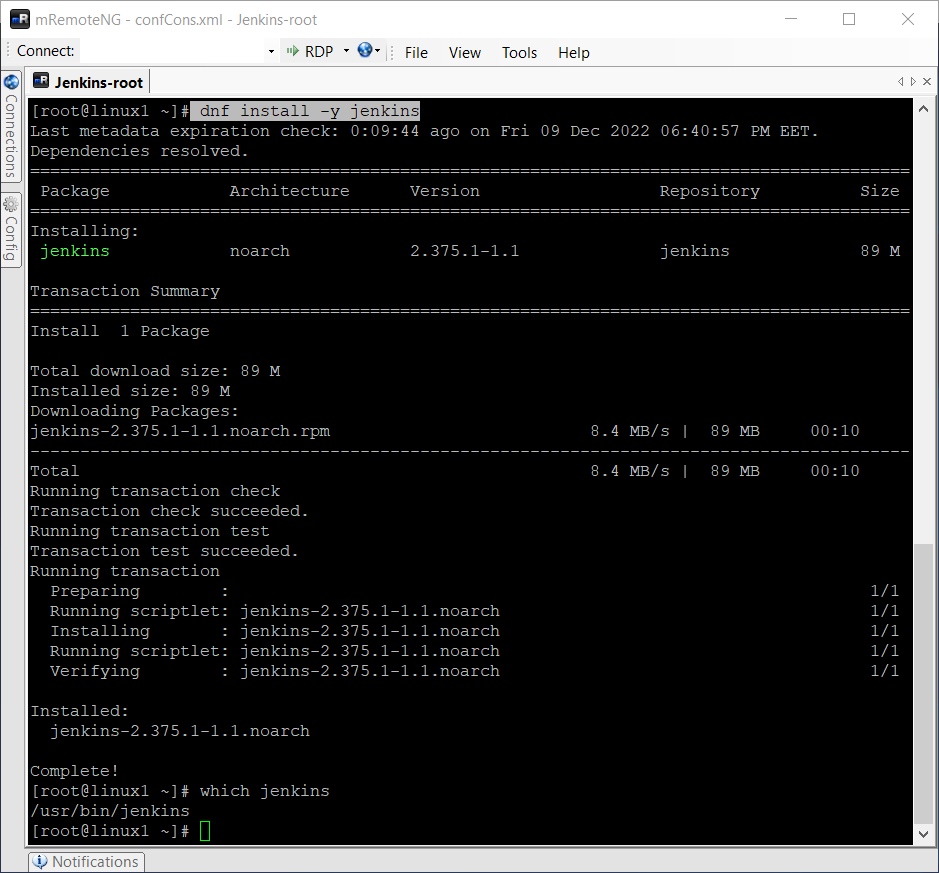Viewport: 939px width, 873px height.
Task: Click the '/usr/bin/jenkins' output line
Action: click(x=110, y=811)
